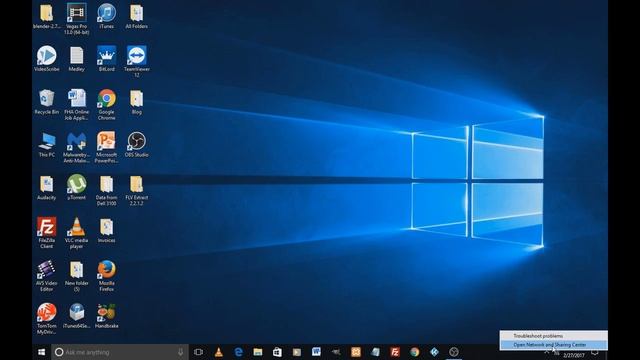The height and width of the screenshot is (360, 640).
Task: Open the Windows Start menu
Action: 42,352
